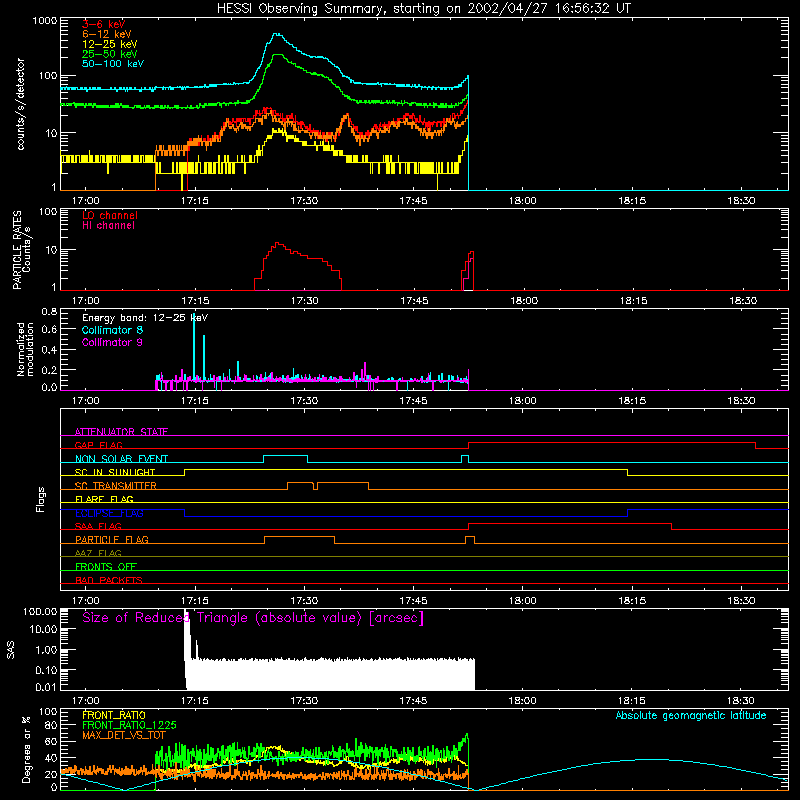800x800 pixels.
Task: Select the Collimator 9 legend entry
Action: [112, 342]
